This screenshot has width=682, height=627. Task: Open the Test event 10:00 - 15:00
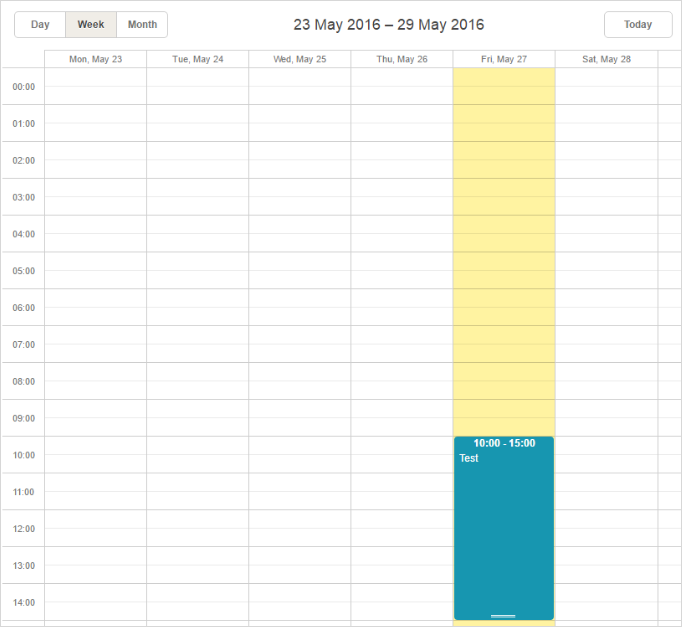[x=504, y=528]
